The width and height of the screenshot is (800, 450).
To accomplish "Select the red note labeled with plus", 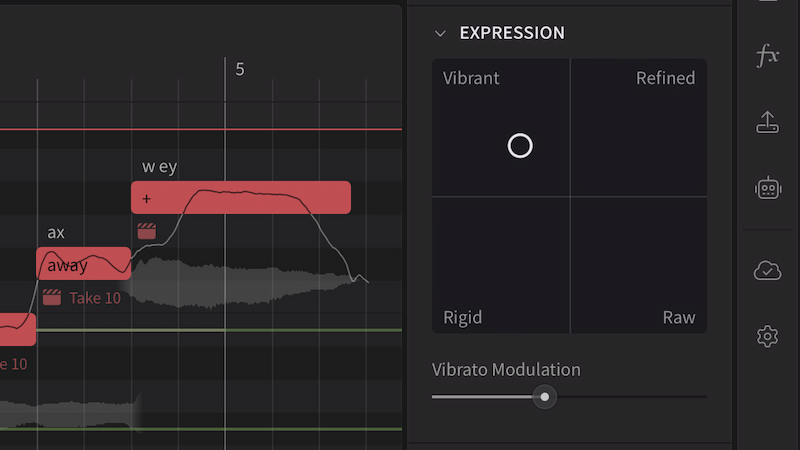I will point(240,197).
